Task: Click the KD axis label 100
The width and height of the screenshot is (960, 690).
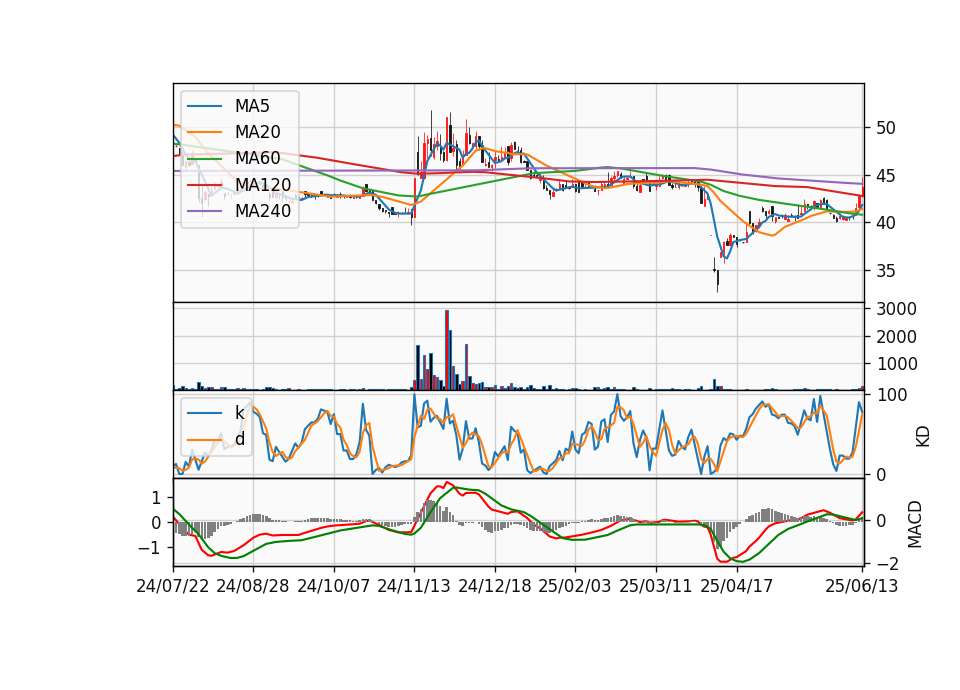Action: click(892, 395)
